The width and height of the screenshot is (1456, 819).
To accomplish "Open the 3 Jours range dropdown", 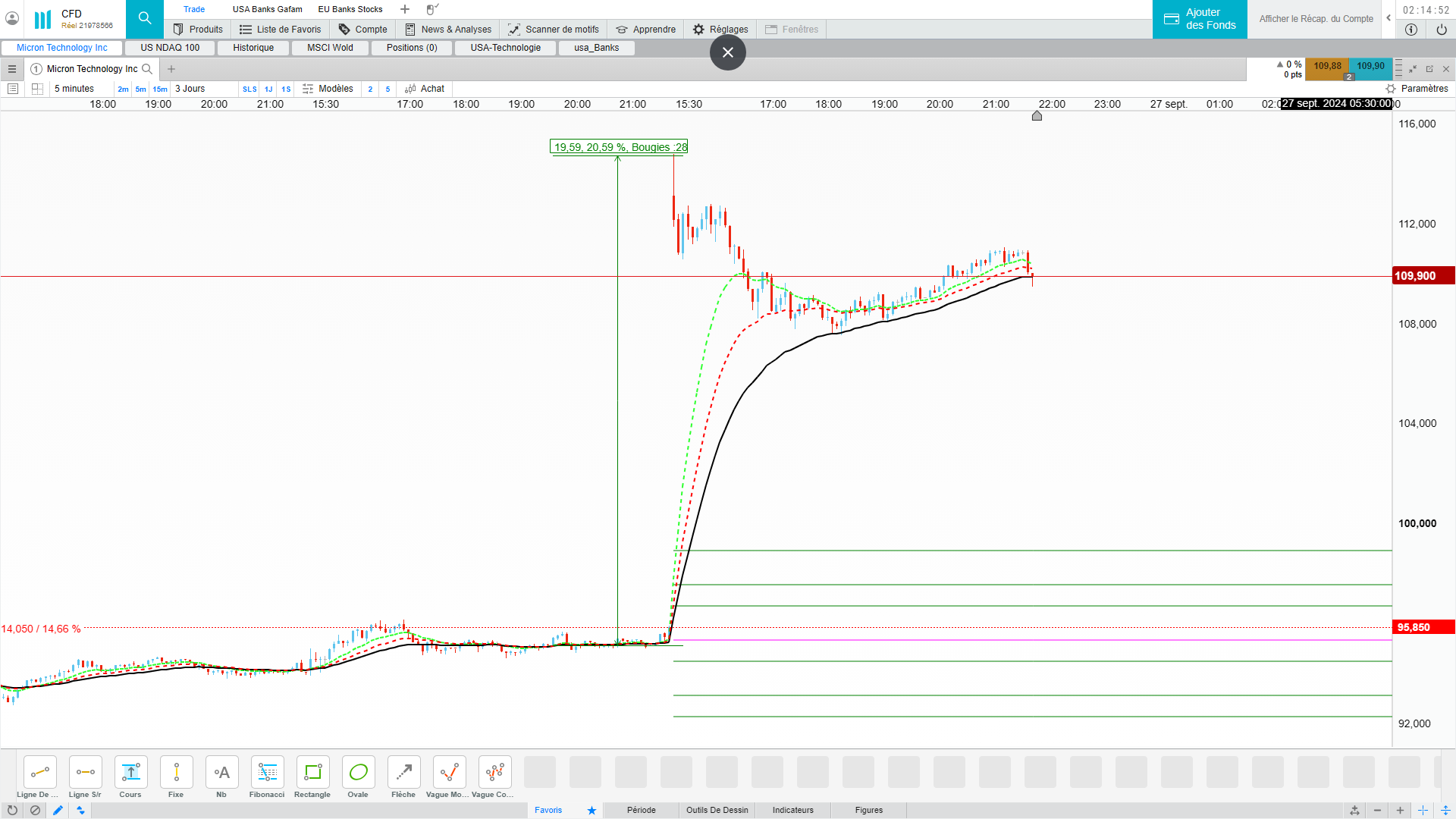I will click(190, 89).
